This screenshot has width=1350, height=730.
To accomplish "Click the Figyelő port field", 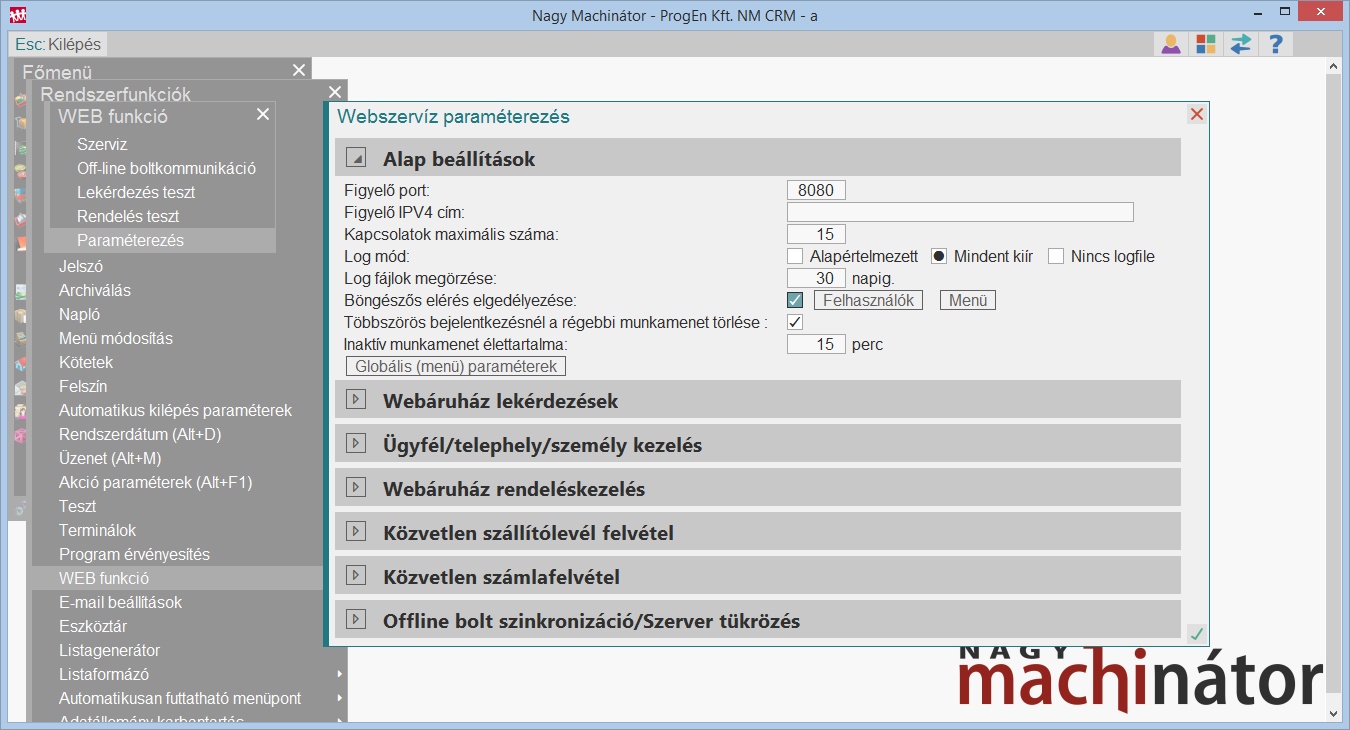I will [x=817, y=190].
